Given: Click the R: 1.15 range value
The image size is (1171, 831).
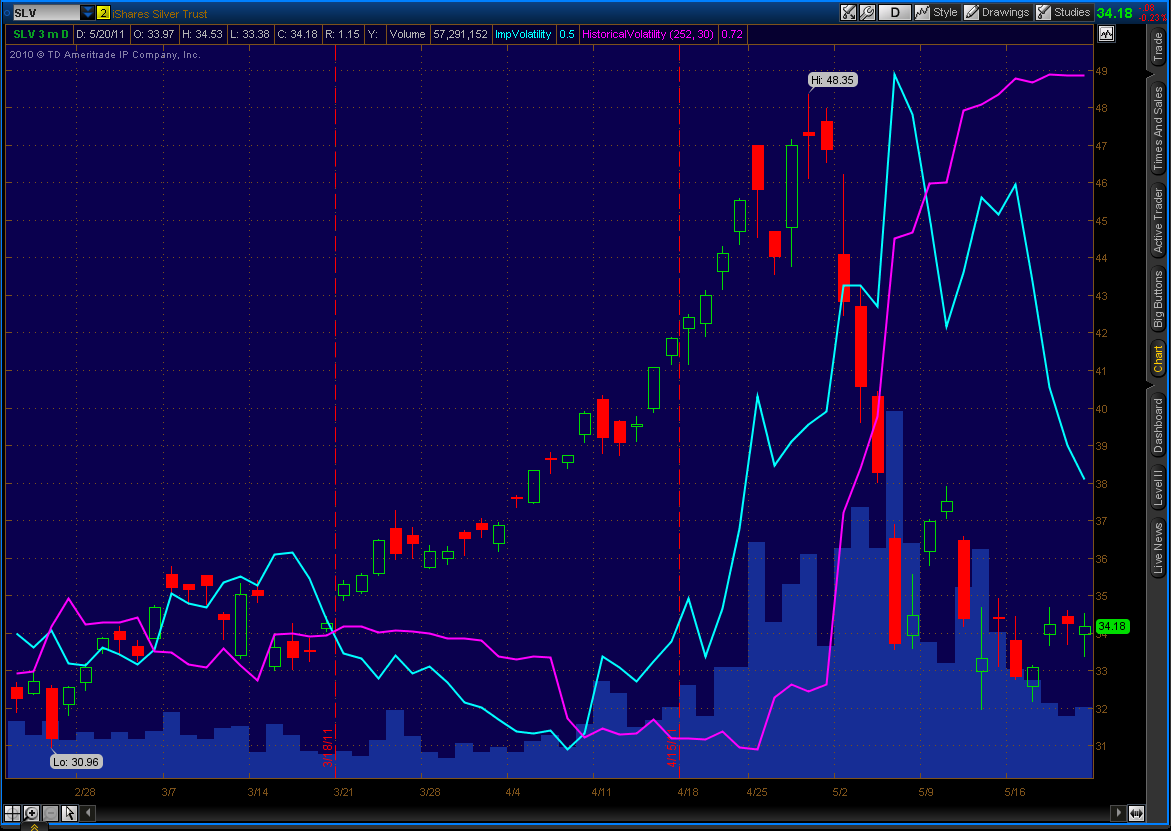Looking at the screenshot, I should click(343, 34).
